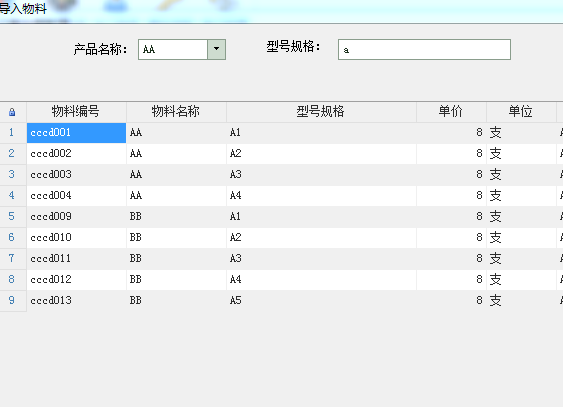The height and width of the screenshot is (407, 563).
Task: Click row header number 2
Action: point(13,154)
